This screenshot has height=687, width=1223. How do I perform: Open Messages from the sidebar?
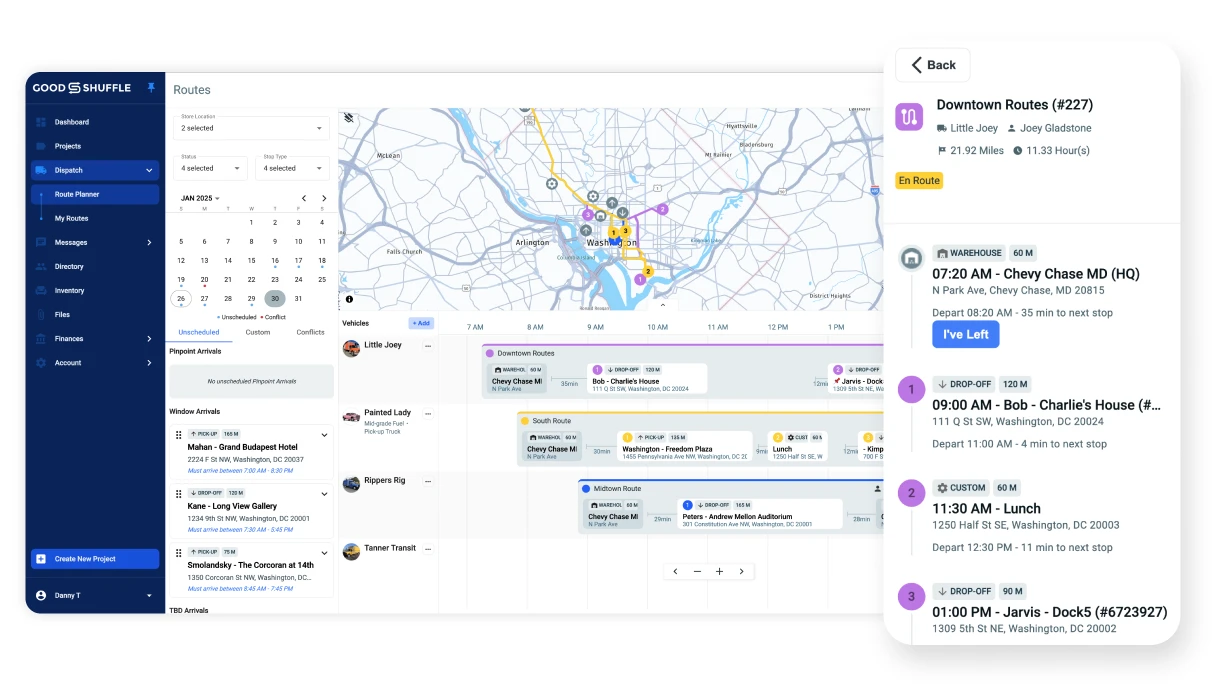click(70, 242)
